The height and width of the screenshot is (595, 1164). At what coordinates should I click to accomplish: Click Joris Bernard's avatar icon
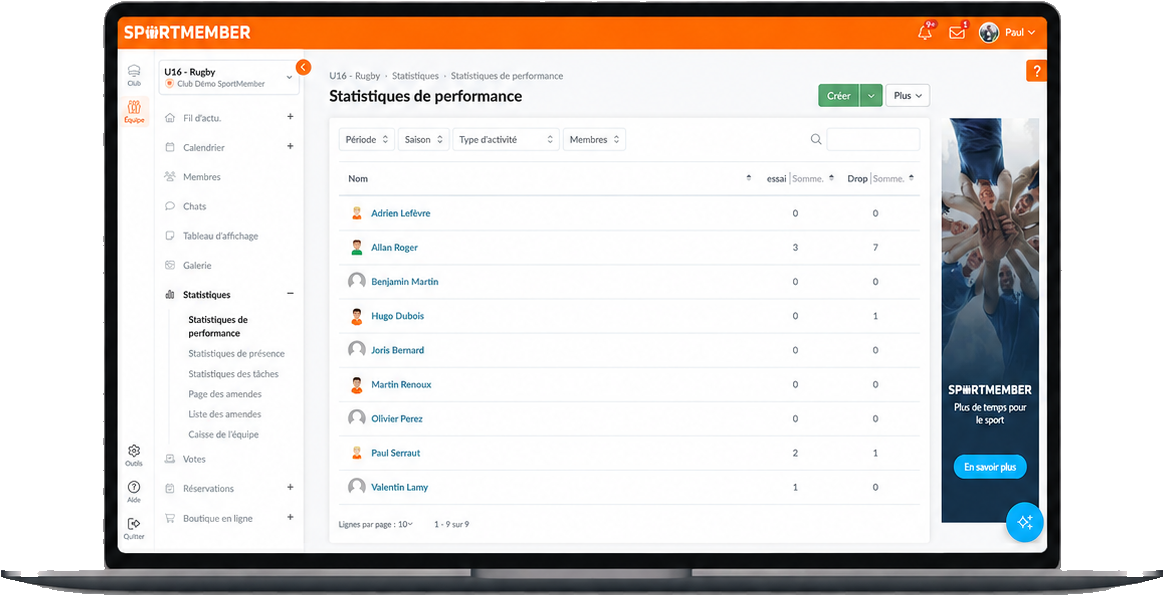pos(356,350)
